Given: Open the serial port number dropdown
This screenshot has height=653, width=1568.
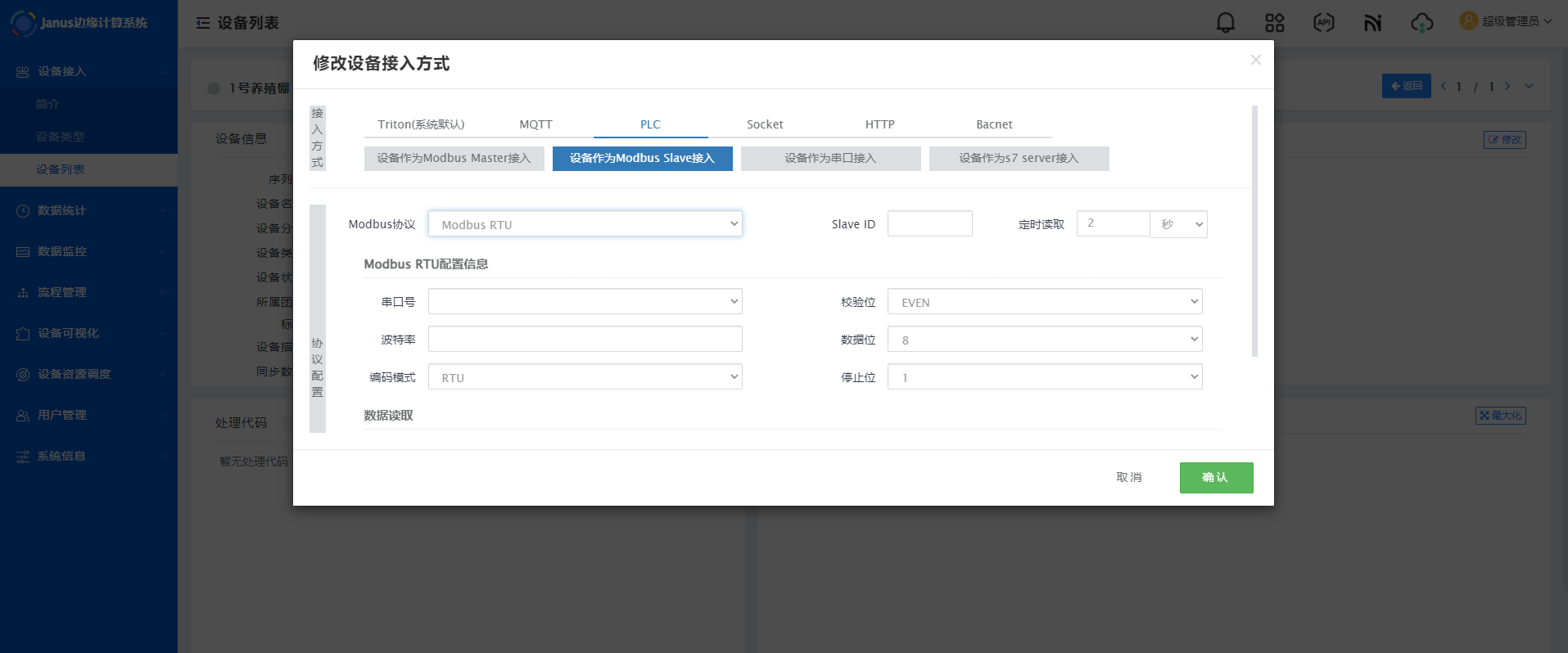Looking at the screenshot, I should 585,302.
